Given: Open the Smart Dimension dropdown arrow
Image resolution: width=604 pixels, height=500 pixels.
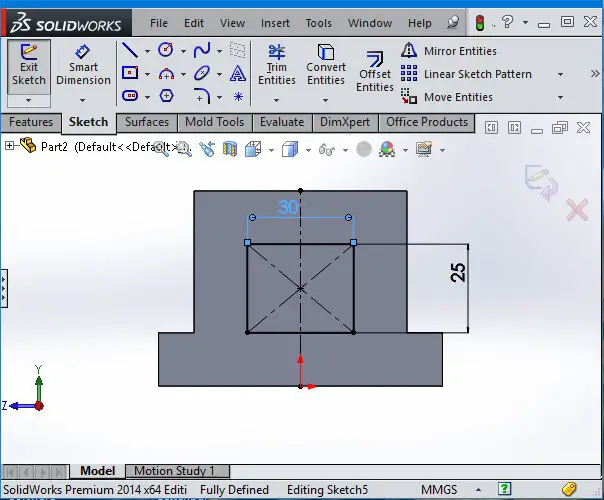Looking at the screenshot, I should pyautogui.click(x=82, y=101).
